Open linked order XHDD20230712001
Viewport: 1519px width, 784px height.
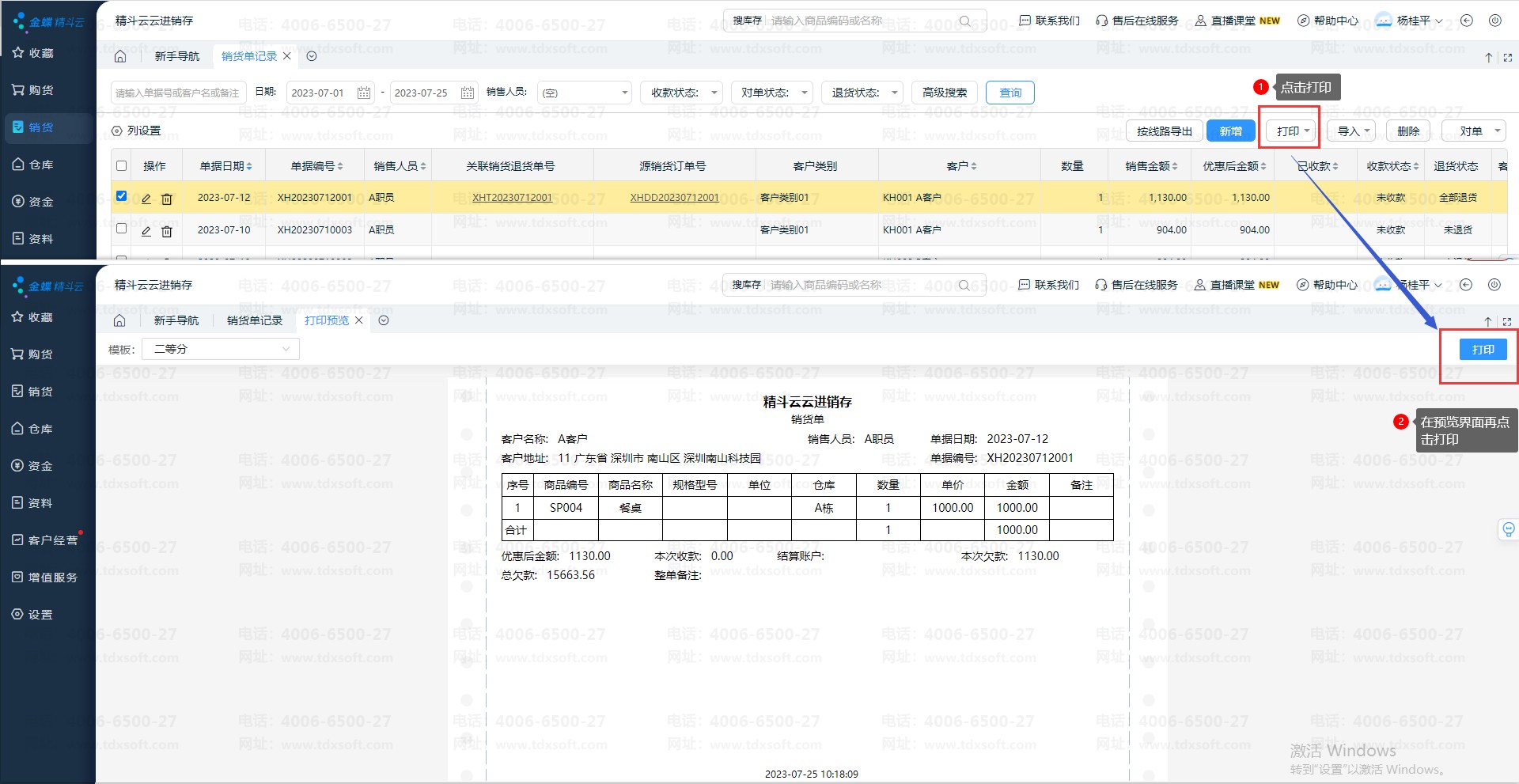point(674,198)
